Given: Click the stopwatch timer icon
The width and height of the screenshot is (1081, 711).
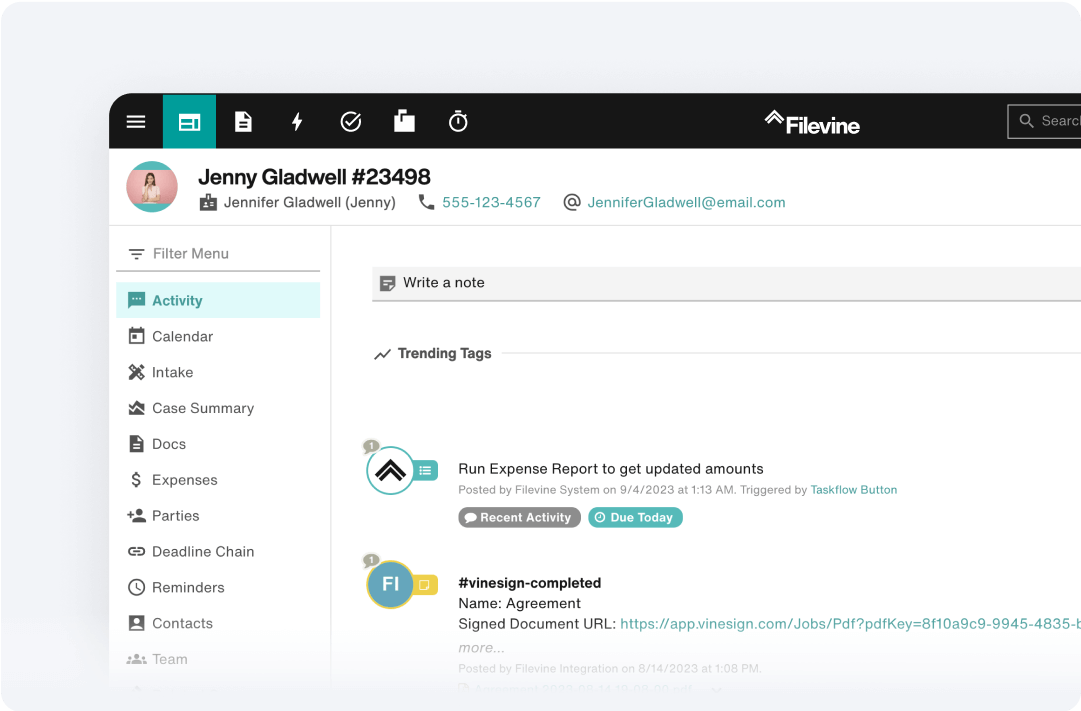Looking at the screenshot, I should click(458, 122).
